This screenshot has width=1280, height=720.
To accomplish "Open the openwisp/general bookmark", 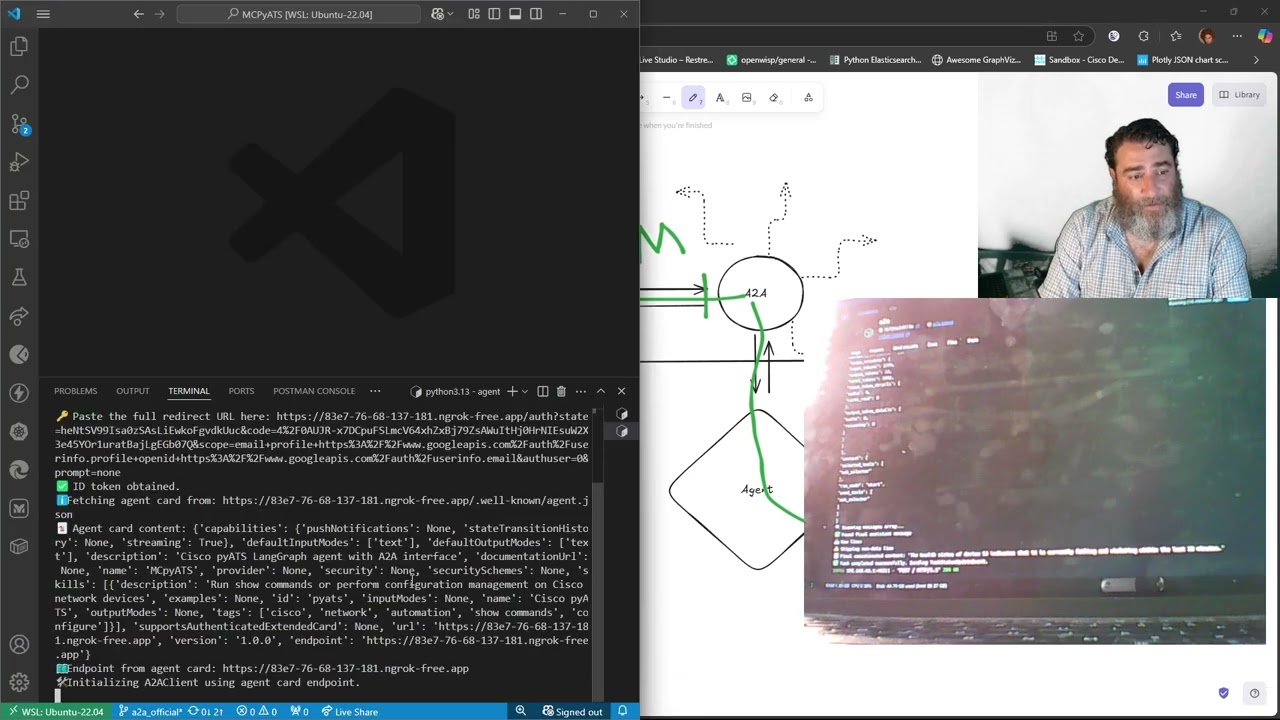I will click(x=771, y=60).
